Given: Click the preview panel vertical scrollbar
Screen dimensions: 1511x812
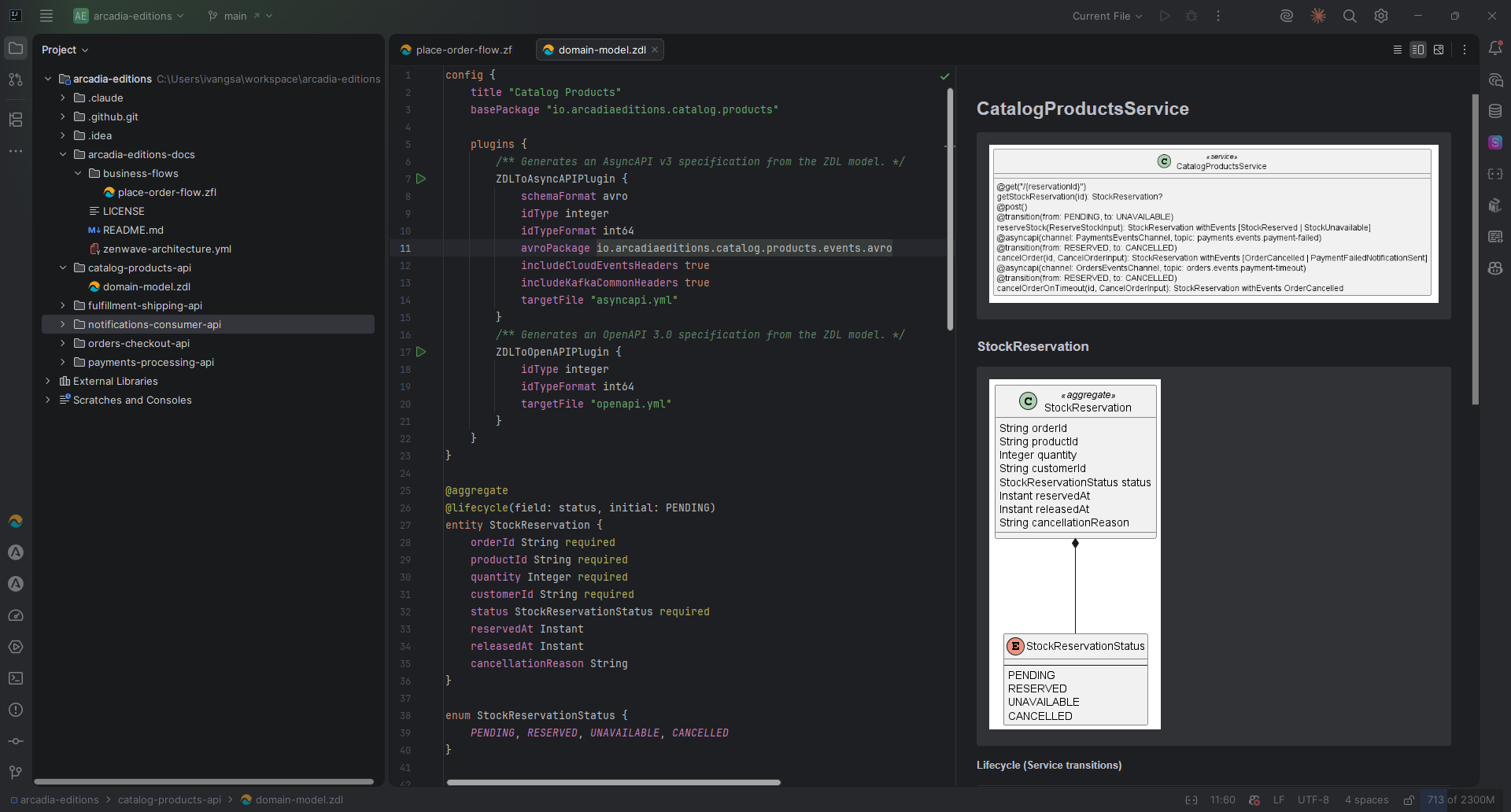Looking at the screenshot, I should tap(1475, 249).
